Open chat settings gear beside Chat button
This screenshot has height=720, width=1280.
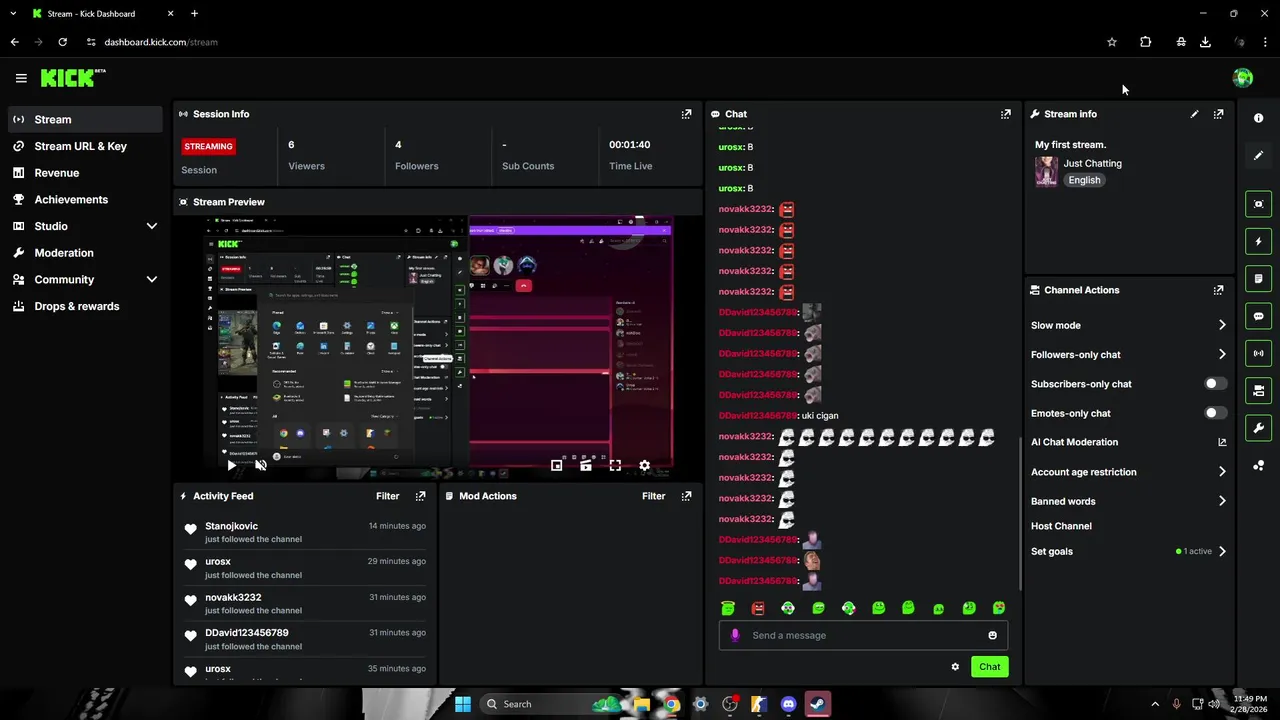coord(955,667)
